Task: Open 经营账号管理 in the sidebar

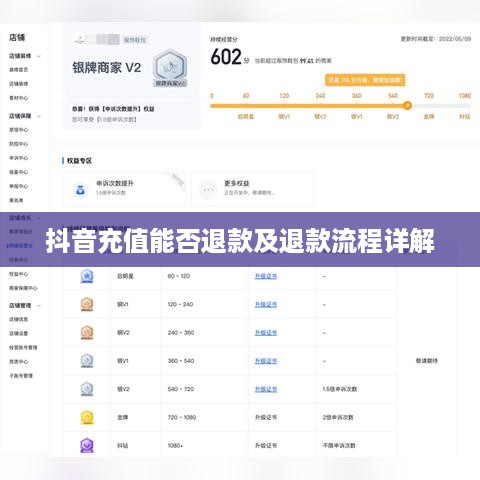Action: (x=23, y=347)
